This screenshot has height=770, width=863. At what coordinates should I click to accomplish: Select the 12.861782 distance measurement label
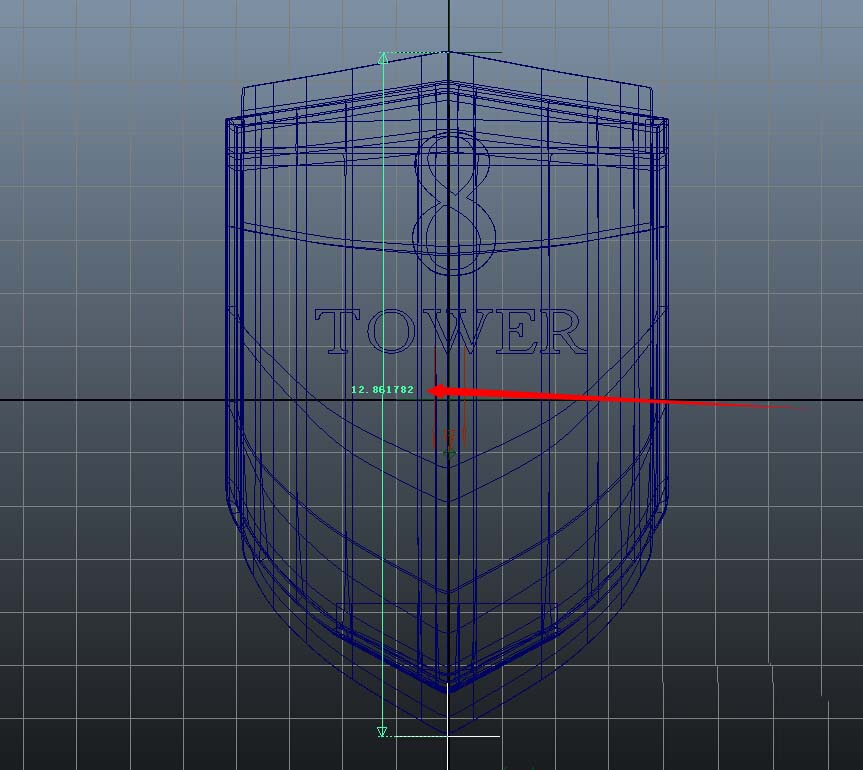coord(382,390)
